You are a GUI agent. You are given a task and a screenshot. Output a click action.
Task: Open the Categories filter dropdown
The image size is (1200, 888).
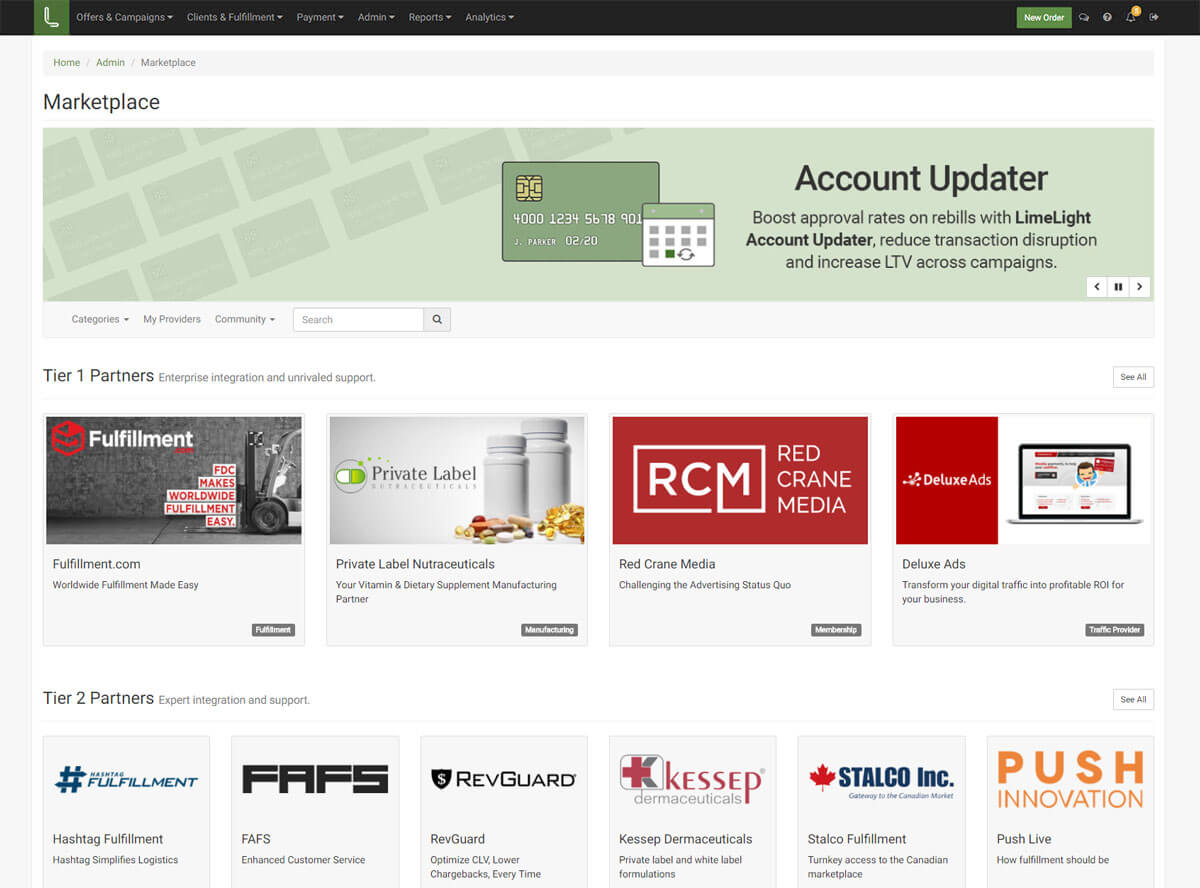[100, 320]
